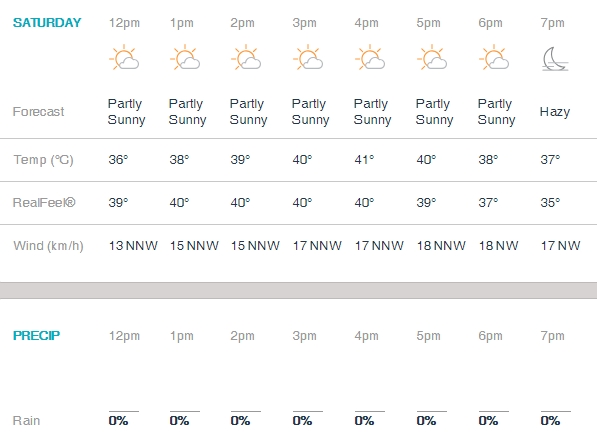
Task: Click the 12pm column header in SATURDAY
Action: point(124,23)
